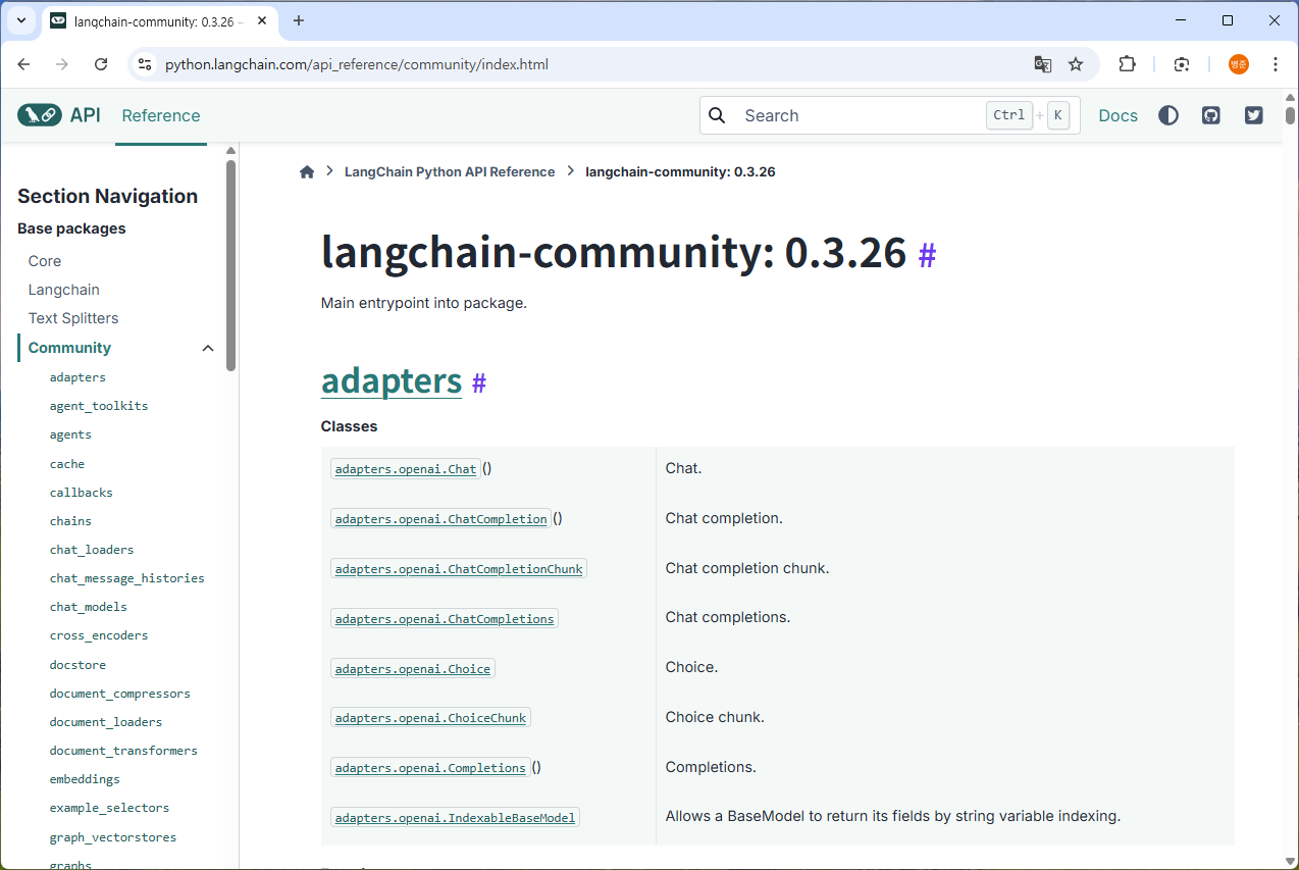Open the Twitter icon link

1254,116
